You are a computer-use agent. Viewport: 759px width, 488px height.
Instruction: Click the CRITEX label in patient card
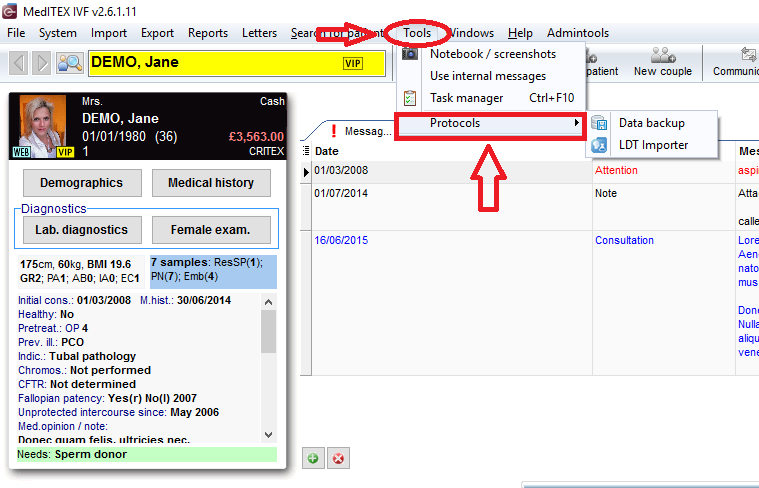[x=266, y=152]
